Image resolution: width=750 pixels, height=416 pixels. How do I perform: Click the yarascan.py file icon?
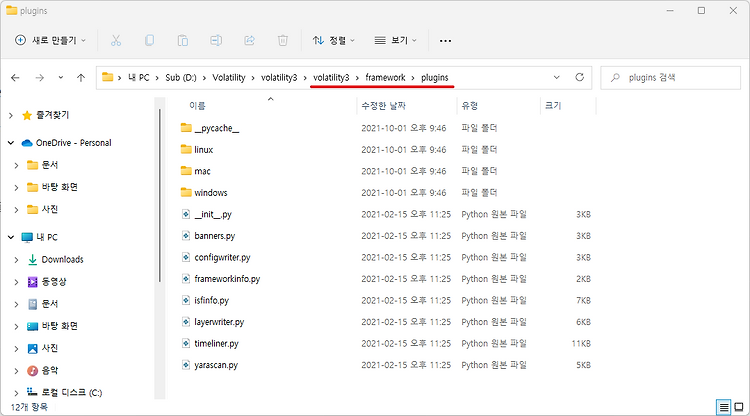186,365
